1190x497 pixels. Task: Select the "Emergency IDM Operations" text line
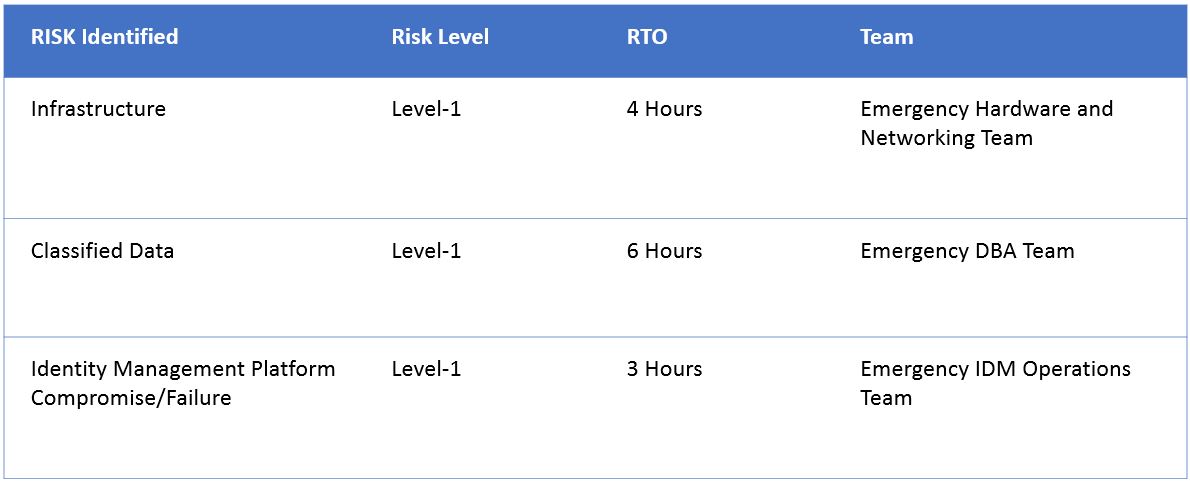[x=995, y=369]
